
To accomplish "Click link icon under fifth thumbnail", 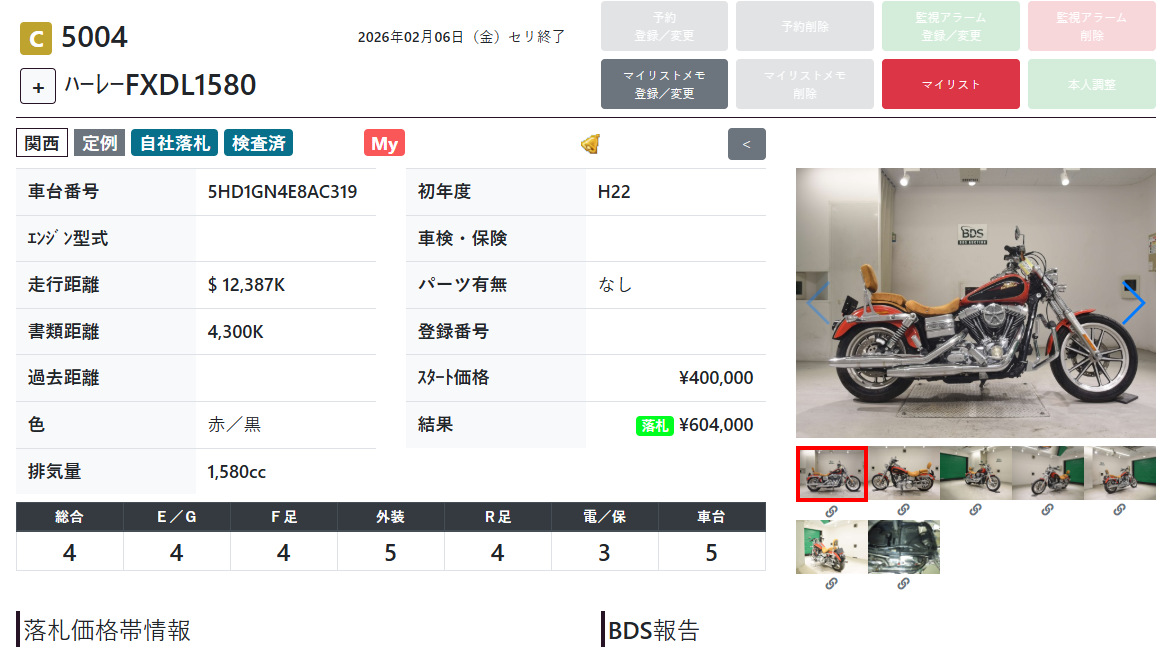I will [1118, 510].
